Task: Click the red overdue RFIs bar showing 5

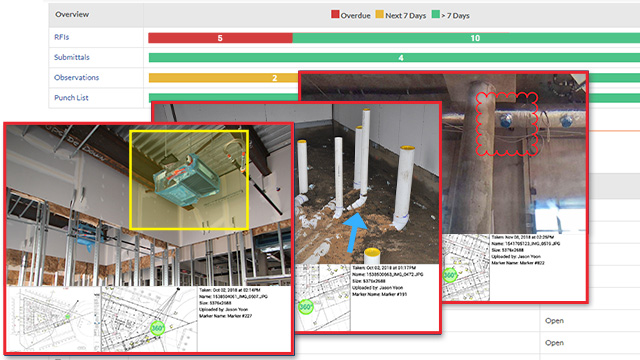Action: (x=220, y=38)
